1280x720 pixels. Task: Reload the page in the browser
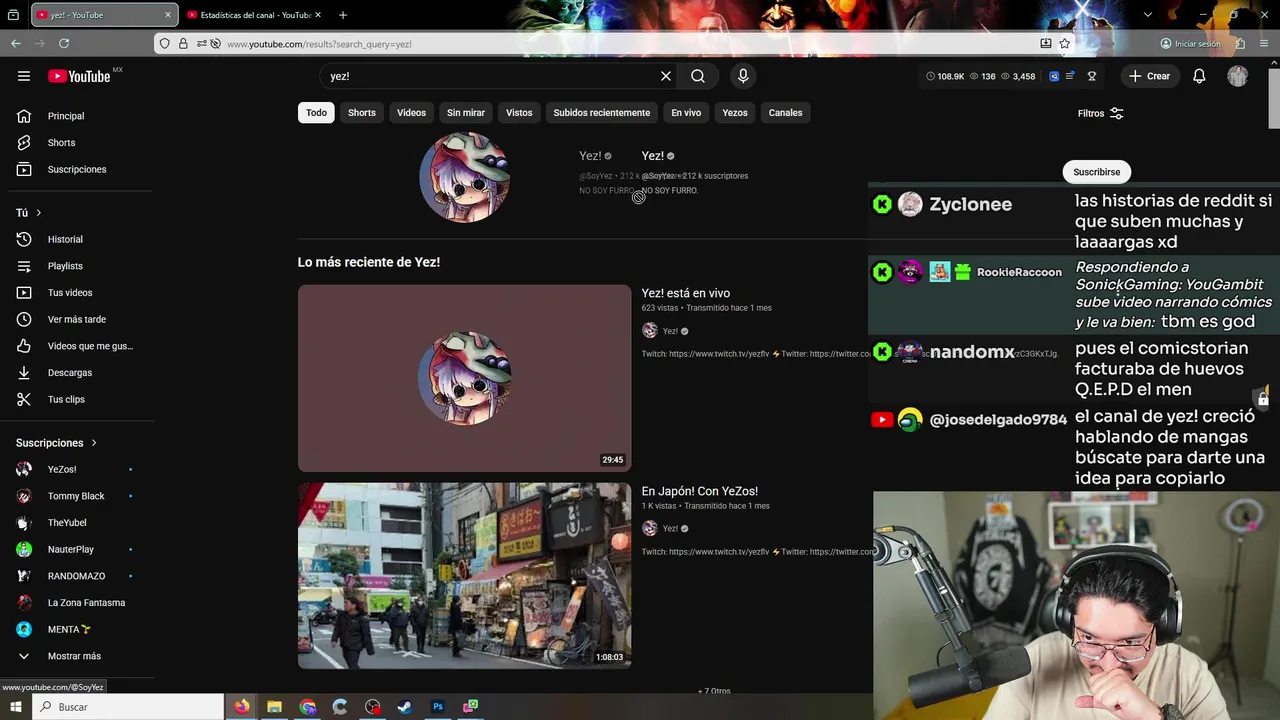pos(64,43)
